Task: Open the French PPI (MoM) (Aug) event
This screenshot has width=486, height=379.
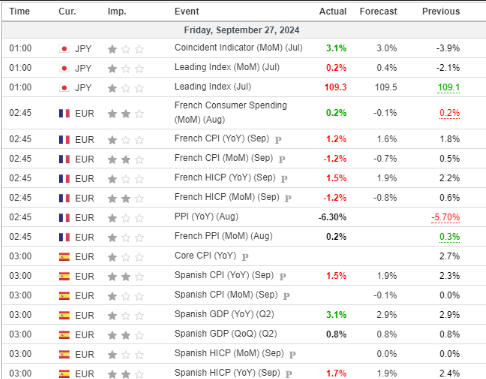Action: tap(223, 236)
